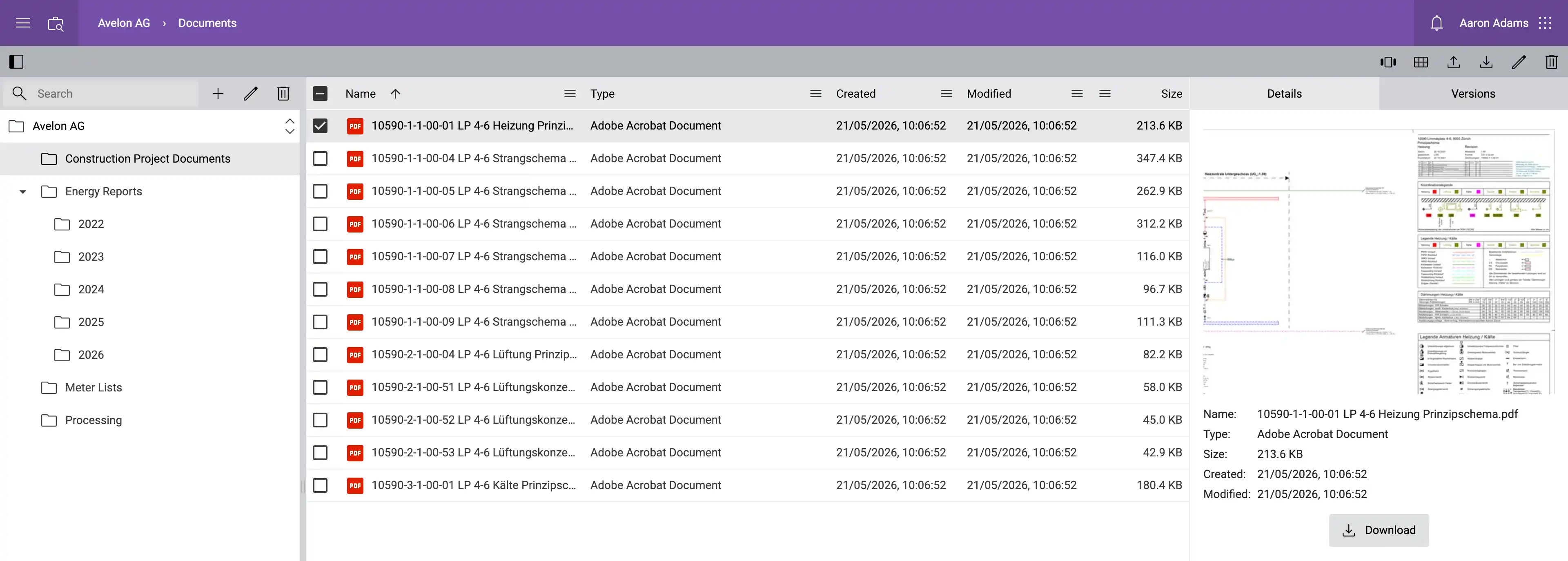Toggle the select-all header checkbox
The width and height of the screenshot is (1568, 561).
(320, 93)
